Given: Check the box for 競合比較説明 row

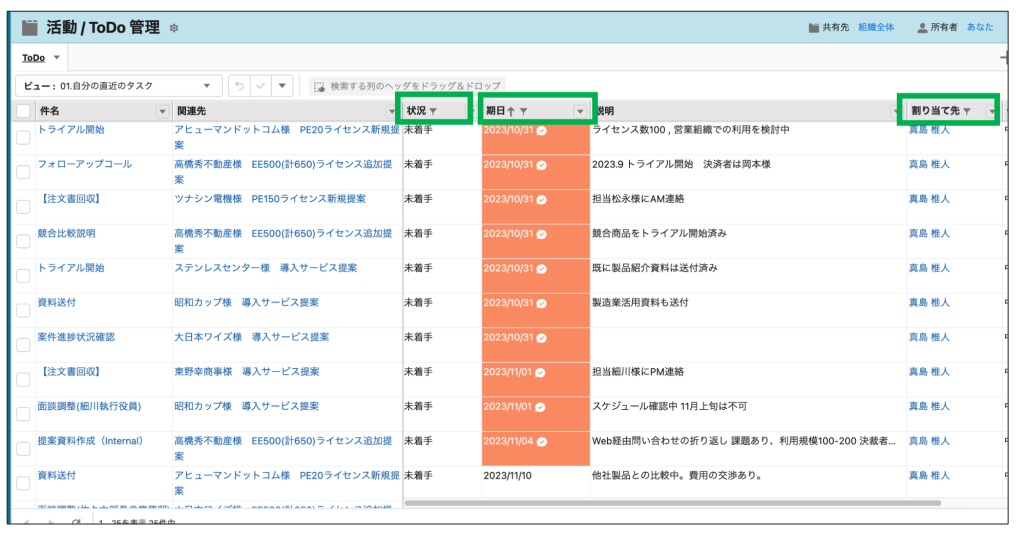Looking at the screenshot, I should click(x=24, y=242).
